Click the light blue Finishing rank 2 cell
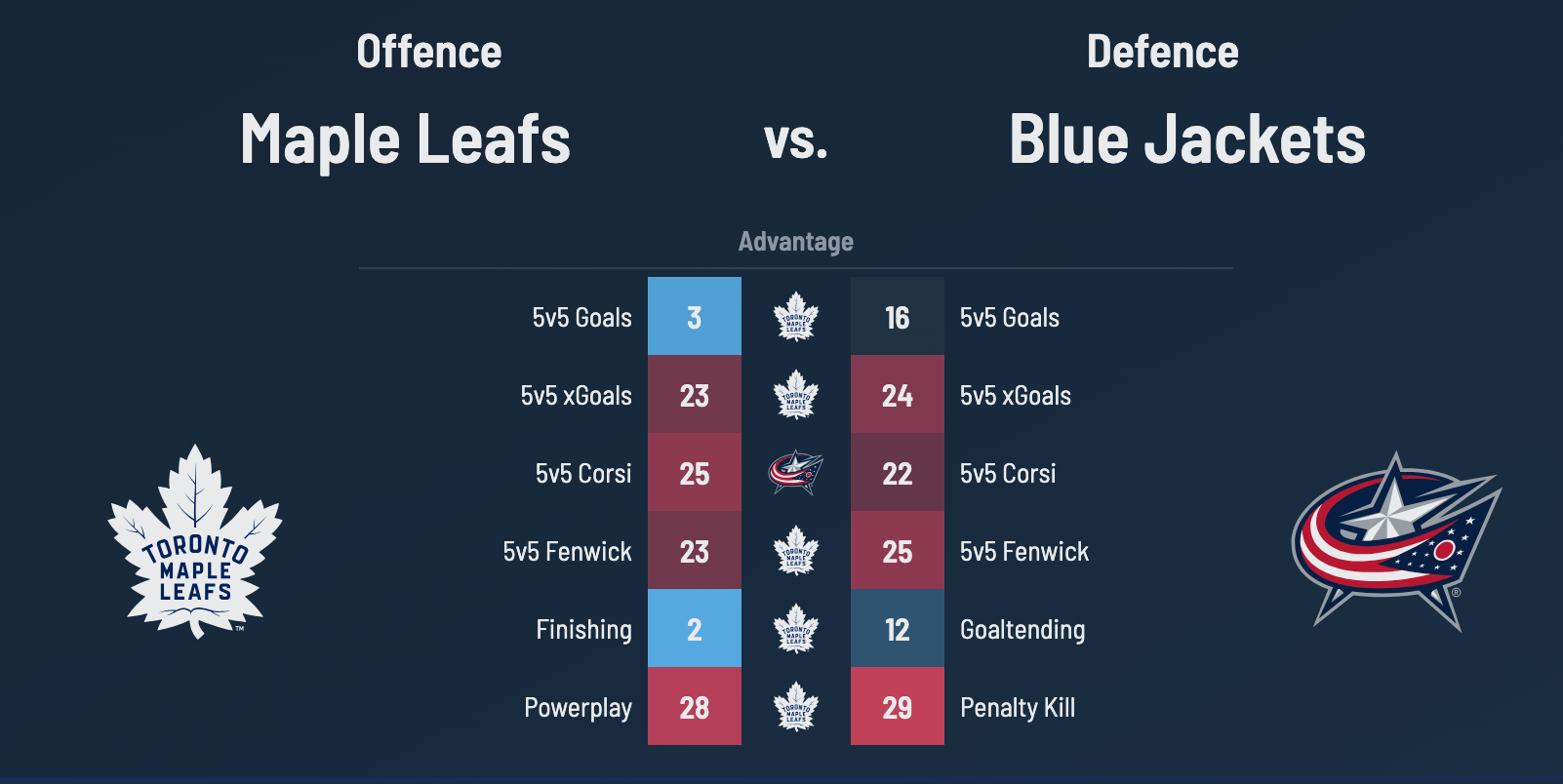Image resolution: width=1563 pixels, height=784 pixels. (x=695, y=629)
